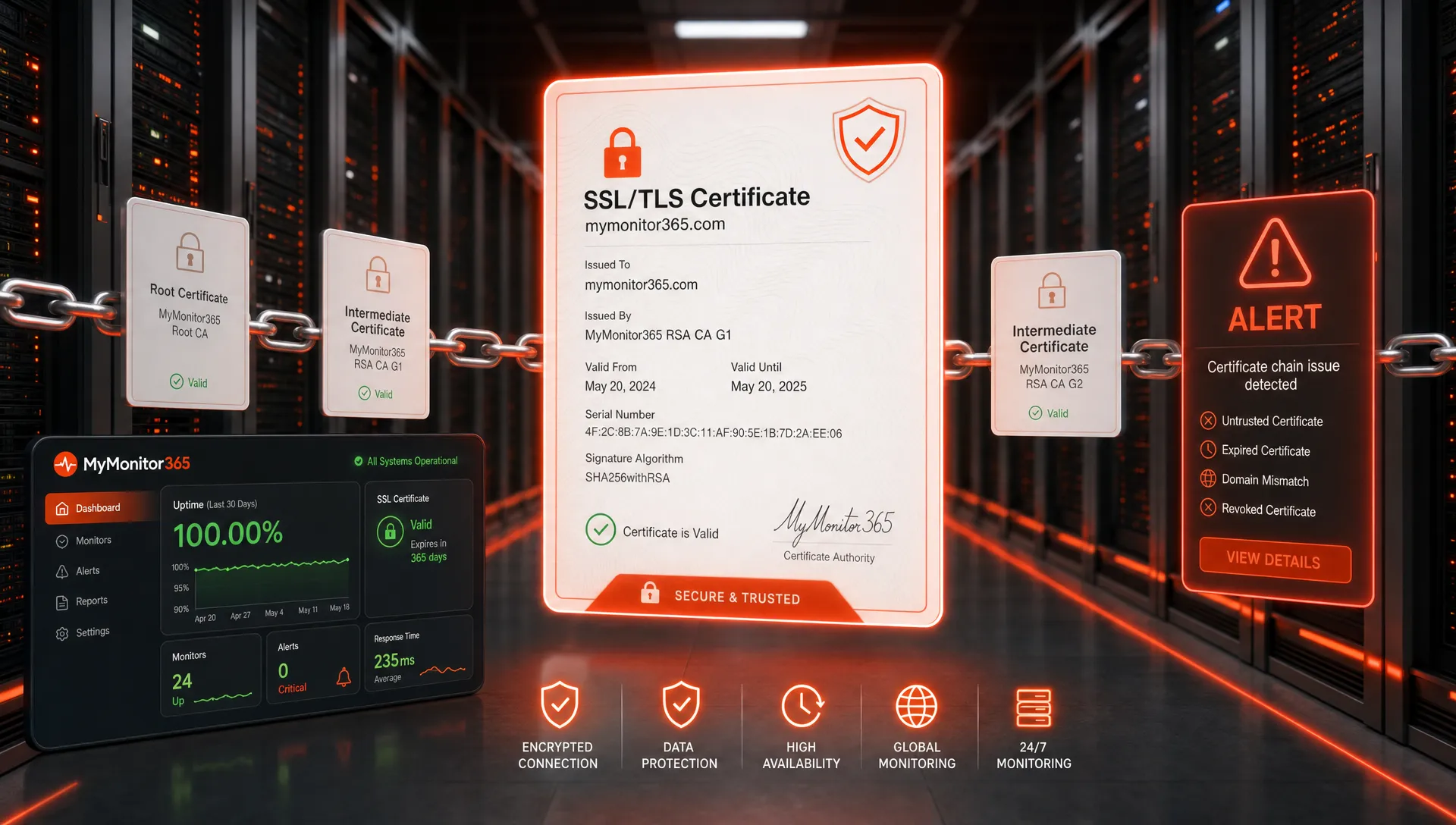
Task: Click the Settings gear icon
Action: tap(62, 633)
